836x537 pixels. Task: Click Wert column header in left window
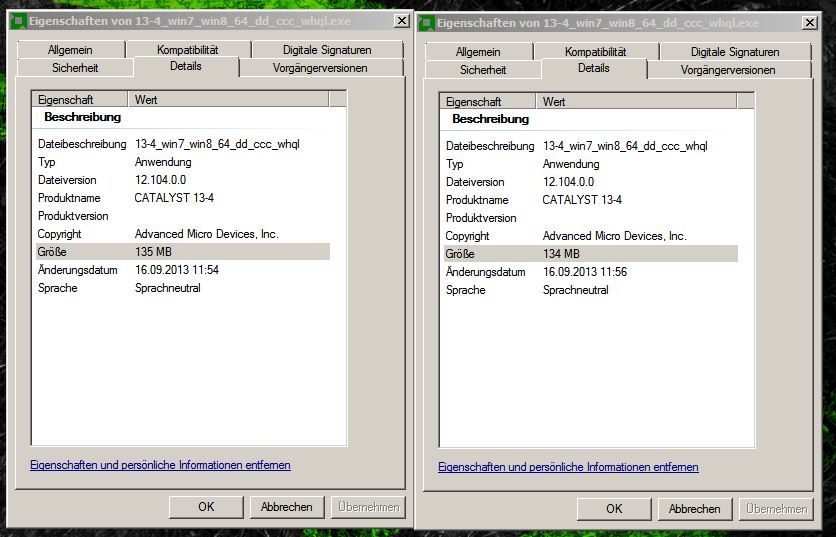pyautogui.click(x=228, y=100)
